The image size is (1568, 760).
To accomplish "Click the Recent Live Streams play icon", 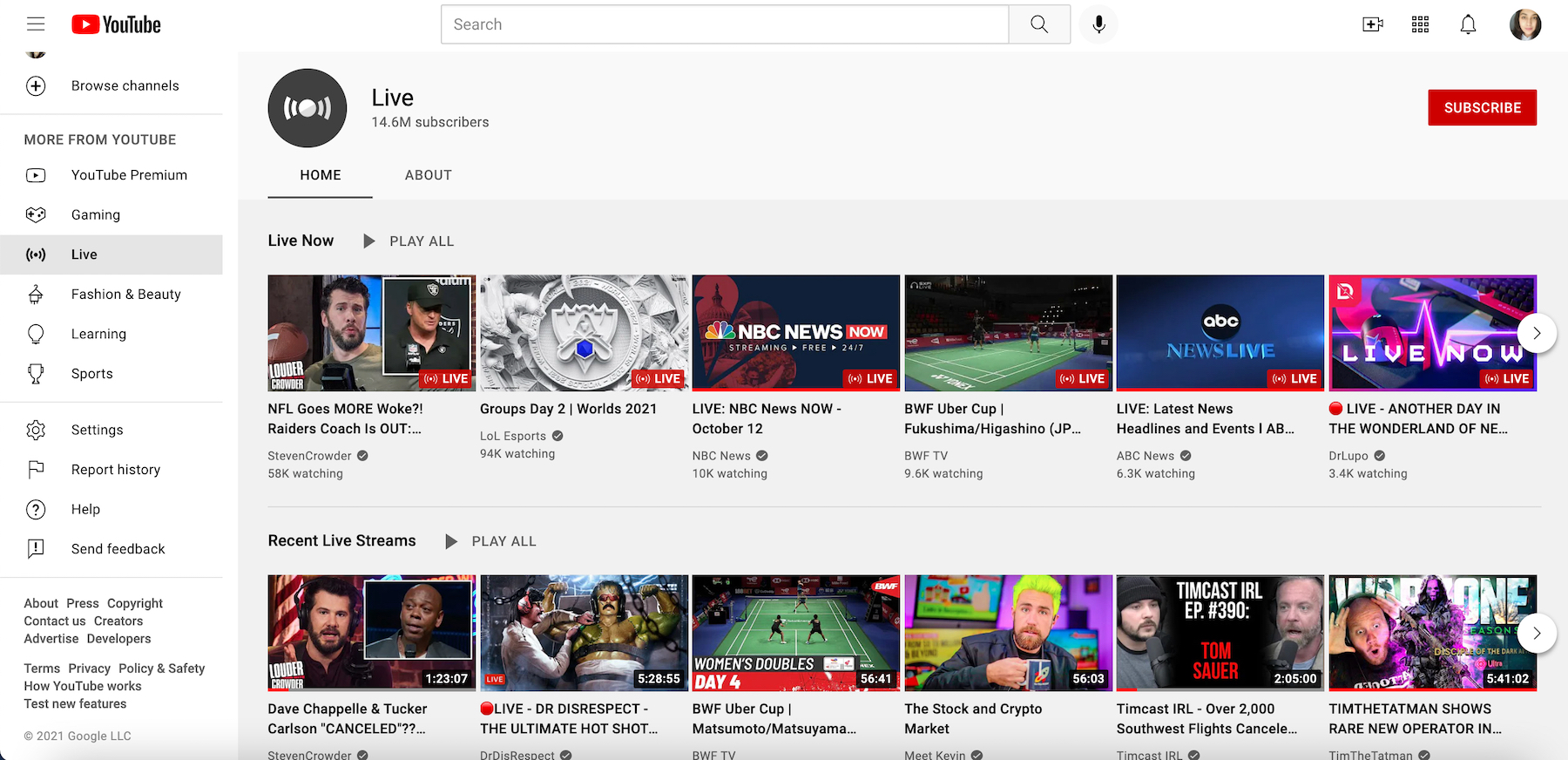I will click(x=451, y=541).
